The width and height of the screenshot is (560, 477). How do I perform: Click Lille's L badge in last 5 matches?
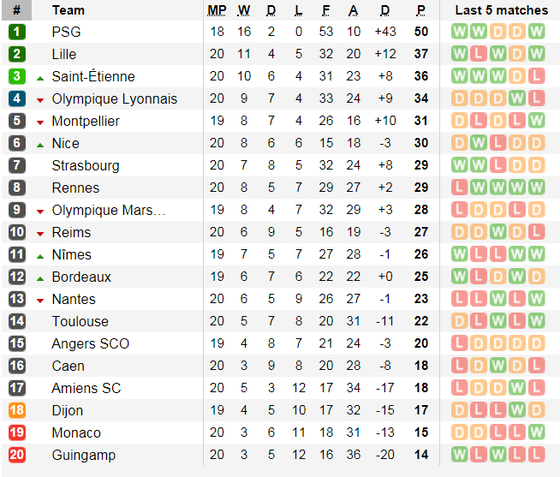pyautogui.click(x=478, y=54)
